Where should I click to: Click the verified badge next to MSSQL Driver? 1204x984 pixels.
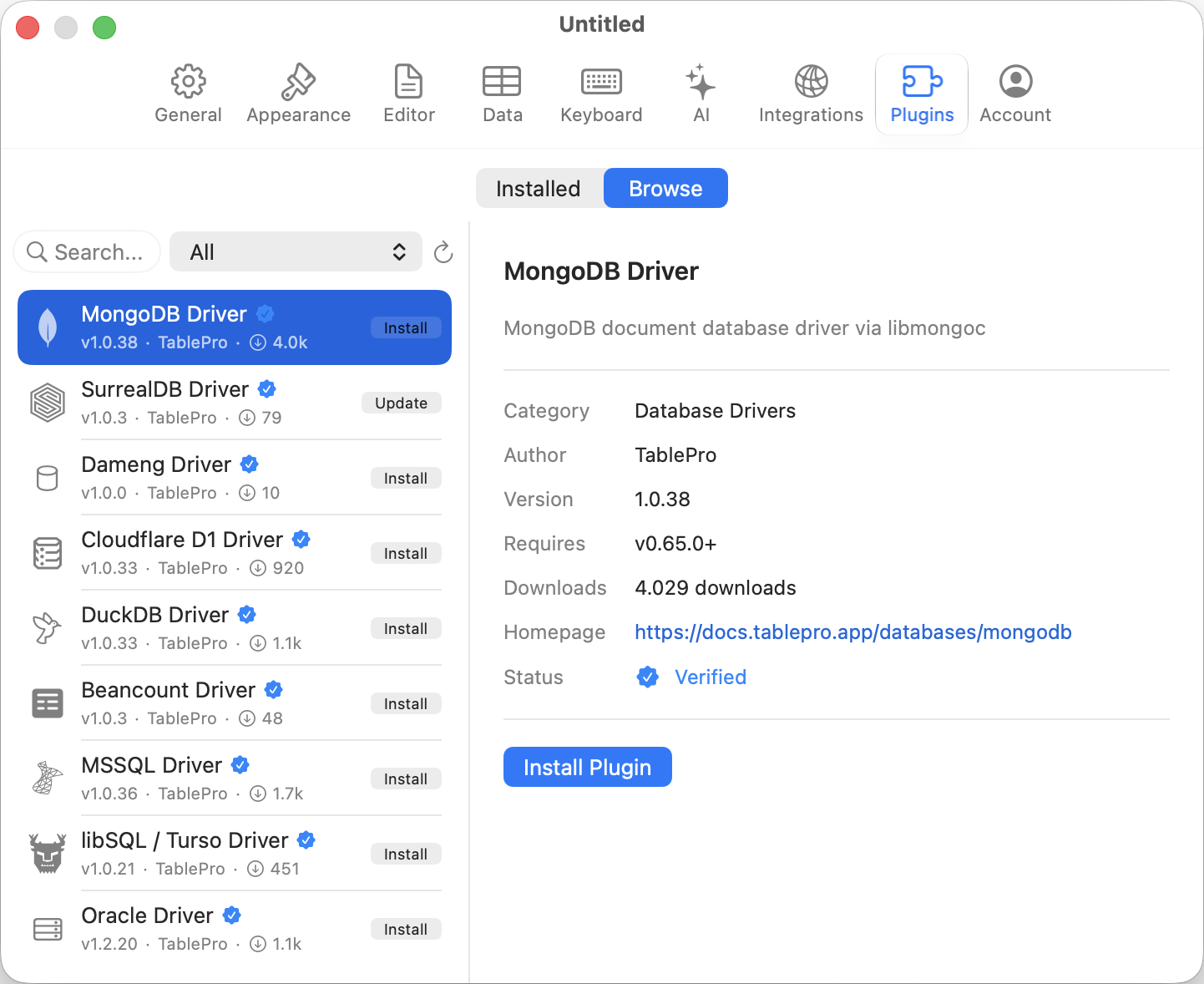click(240, 765)
